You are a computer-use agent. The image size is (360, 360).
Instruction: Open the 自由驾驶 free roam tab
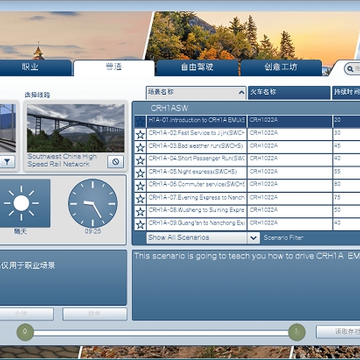[197, 68]
